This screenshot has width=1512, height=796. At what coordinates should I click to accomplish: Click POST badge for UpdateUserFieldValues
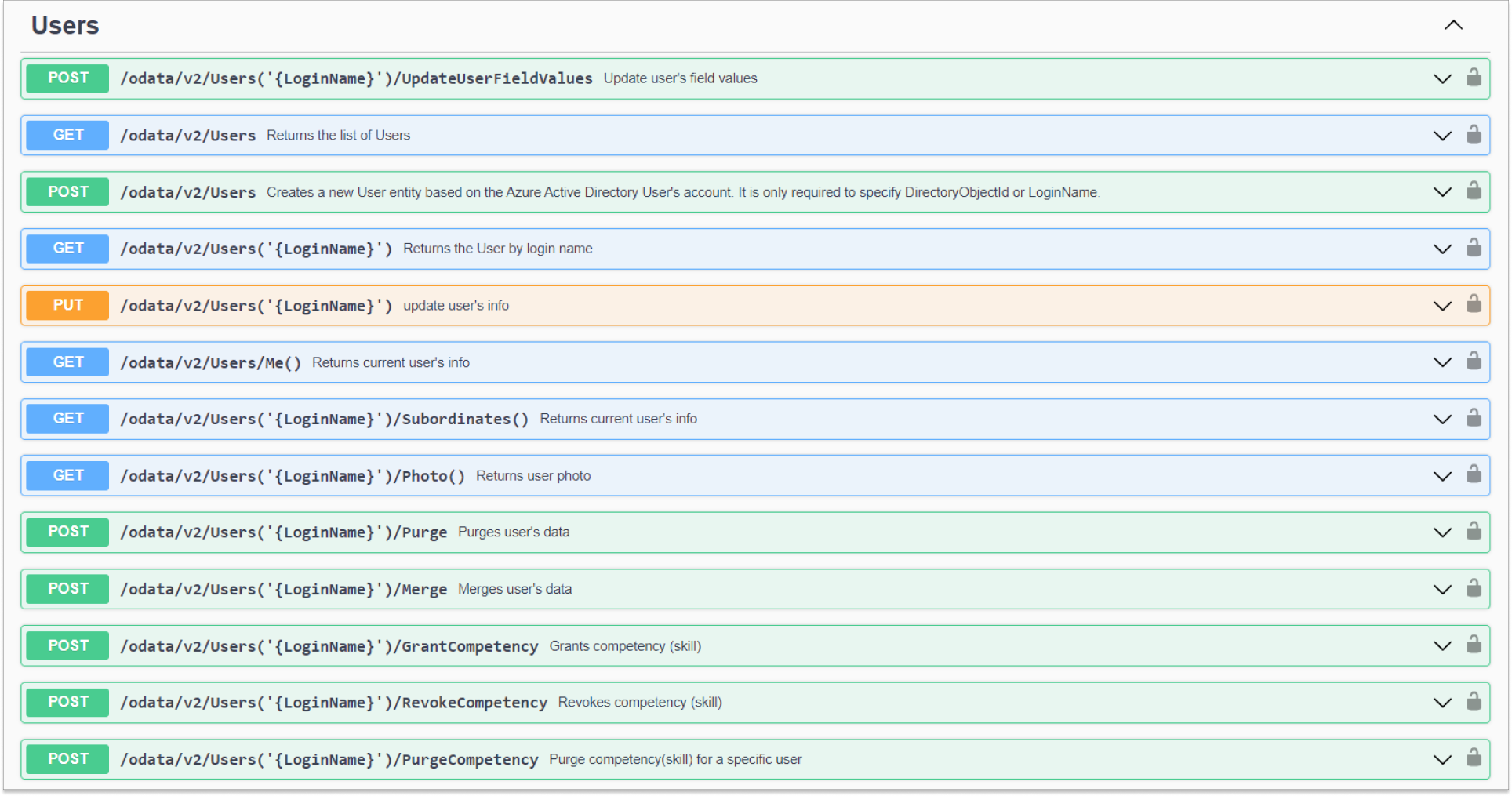pos(67,78)
